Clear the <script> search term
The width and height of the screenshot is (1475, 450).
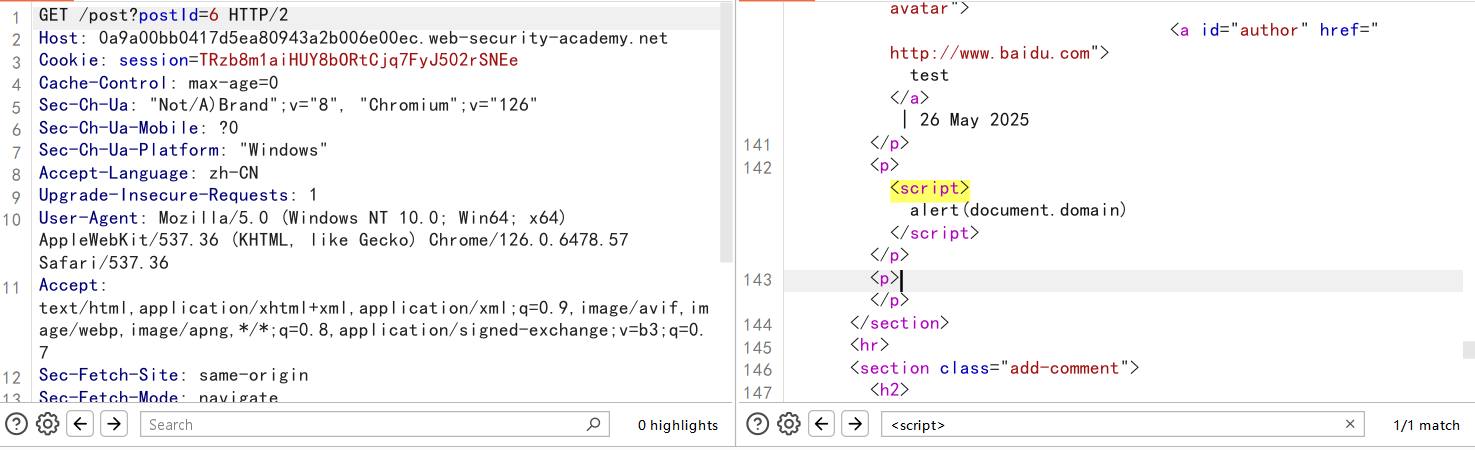tap(1350, 424)
